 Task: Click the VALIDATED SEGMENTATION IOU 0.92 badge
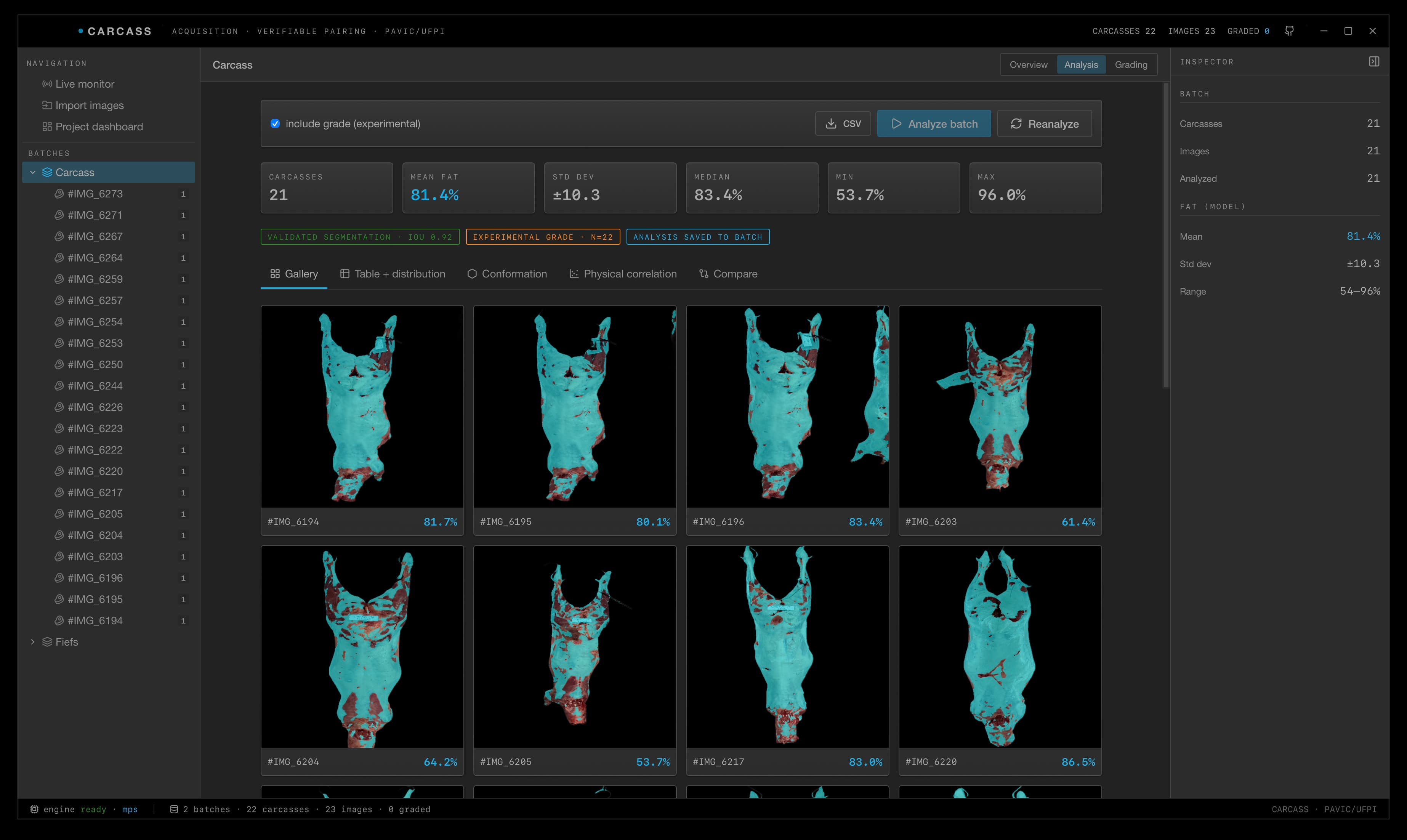click(x=360, y=237)
